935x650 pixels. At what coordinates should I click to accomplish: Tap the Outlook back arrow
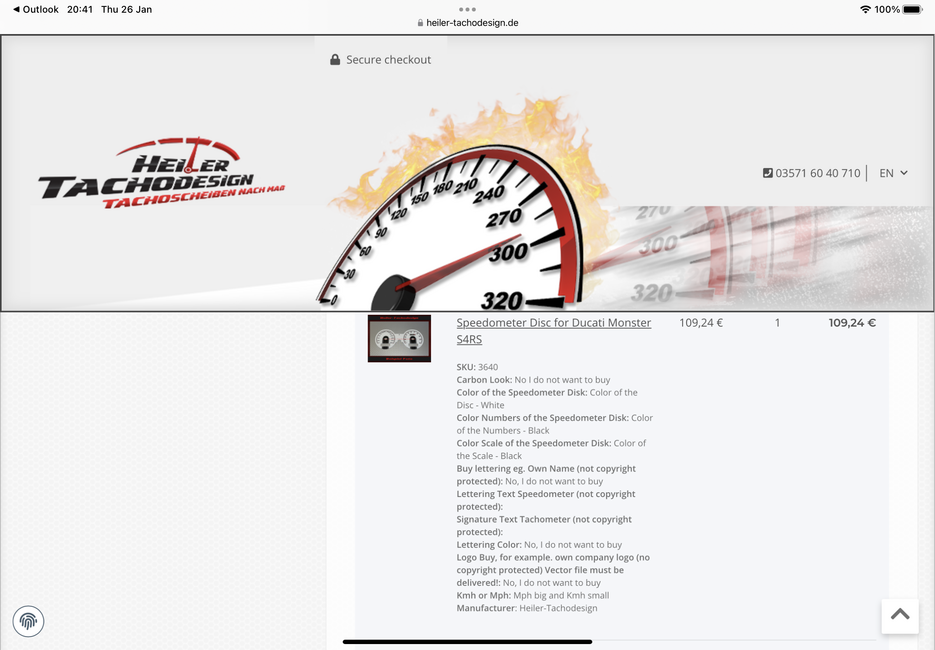(16, 10)
